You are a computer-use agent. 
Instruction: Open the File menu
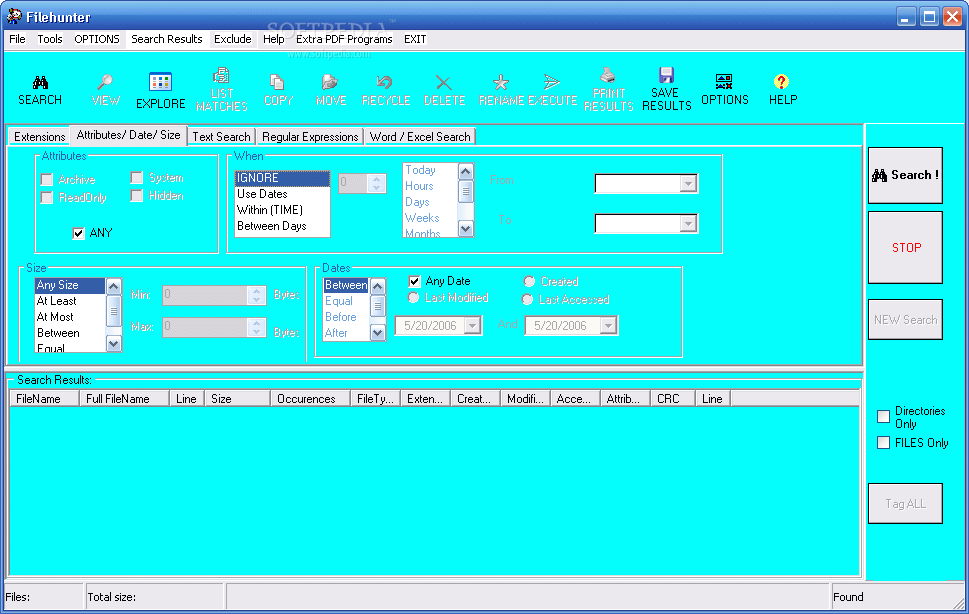[x=17, y=39]
